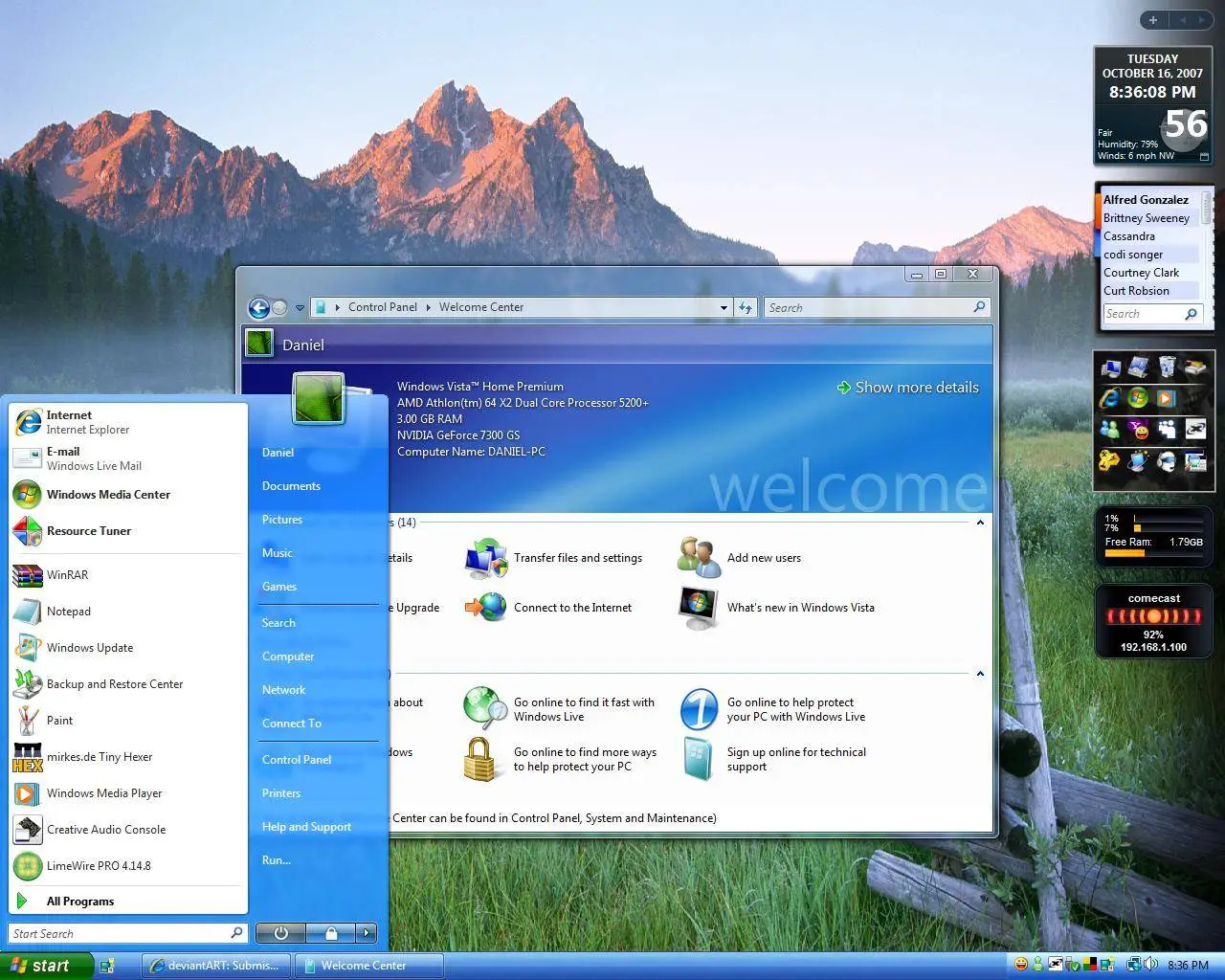
Task: Open Notepad from the Start menu
Action: [128, 612]
